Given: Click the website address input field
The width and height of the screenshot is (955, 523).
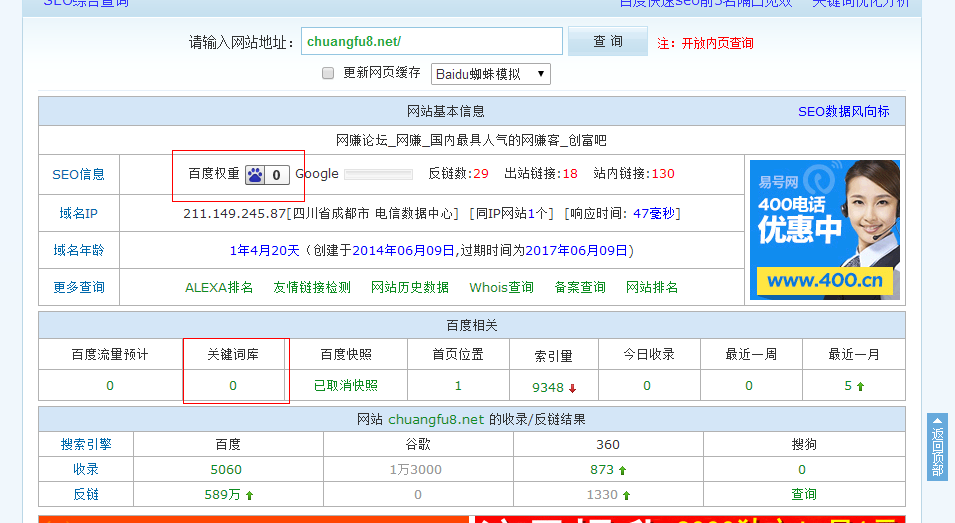Looking at the screenshot, I should tap(431, 41).
